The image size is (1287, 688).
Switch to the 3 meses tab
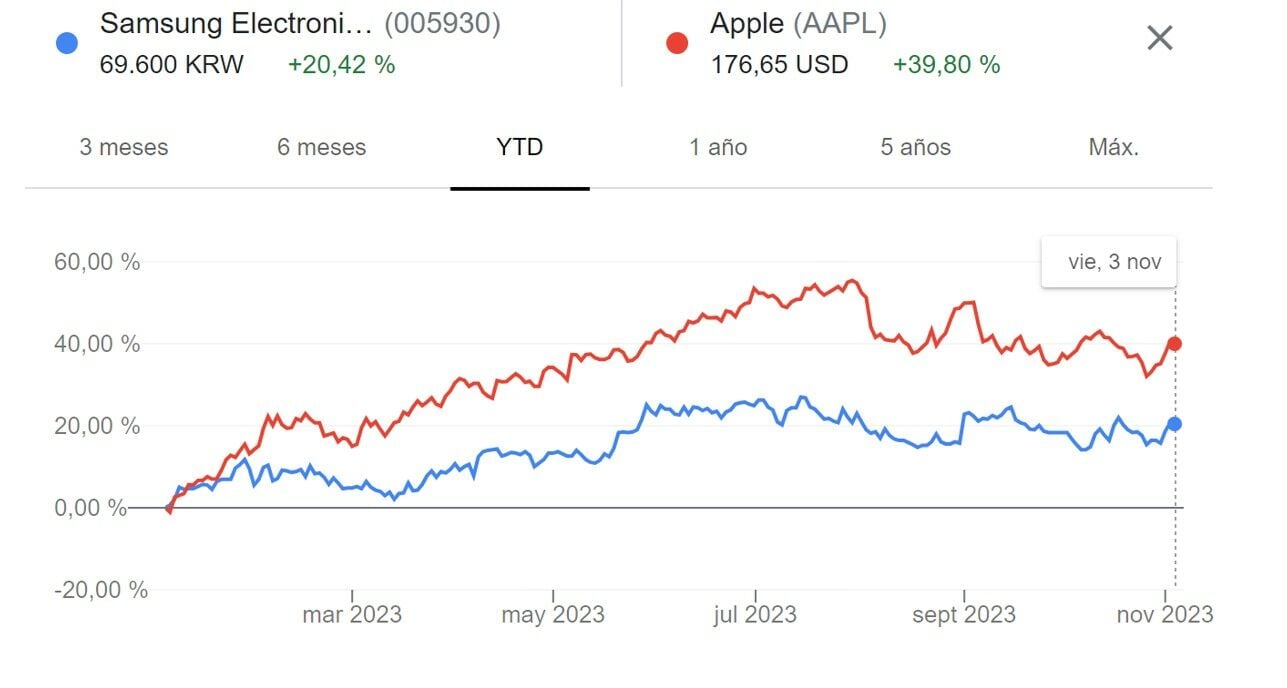[x=124, y=148]
